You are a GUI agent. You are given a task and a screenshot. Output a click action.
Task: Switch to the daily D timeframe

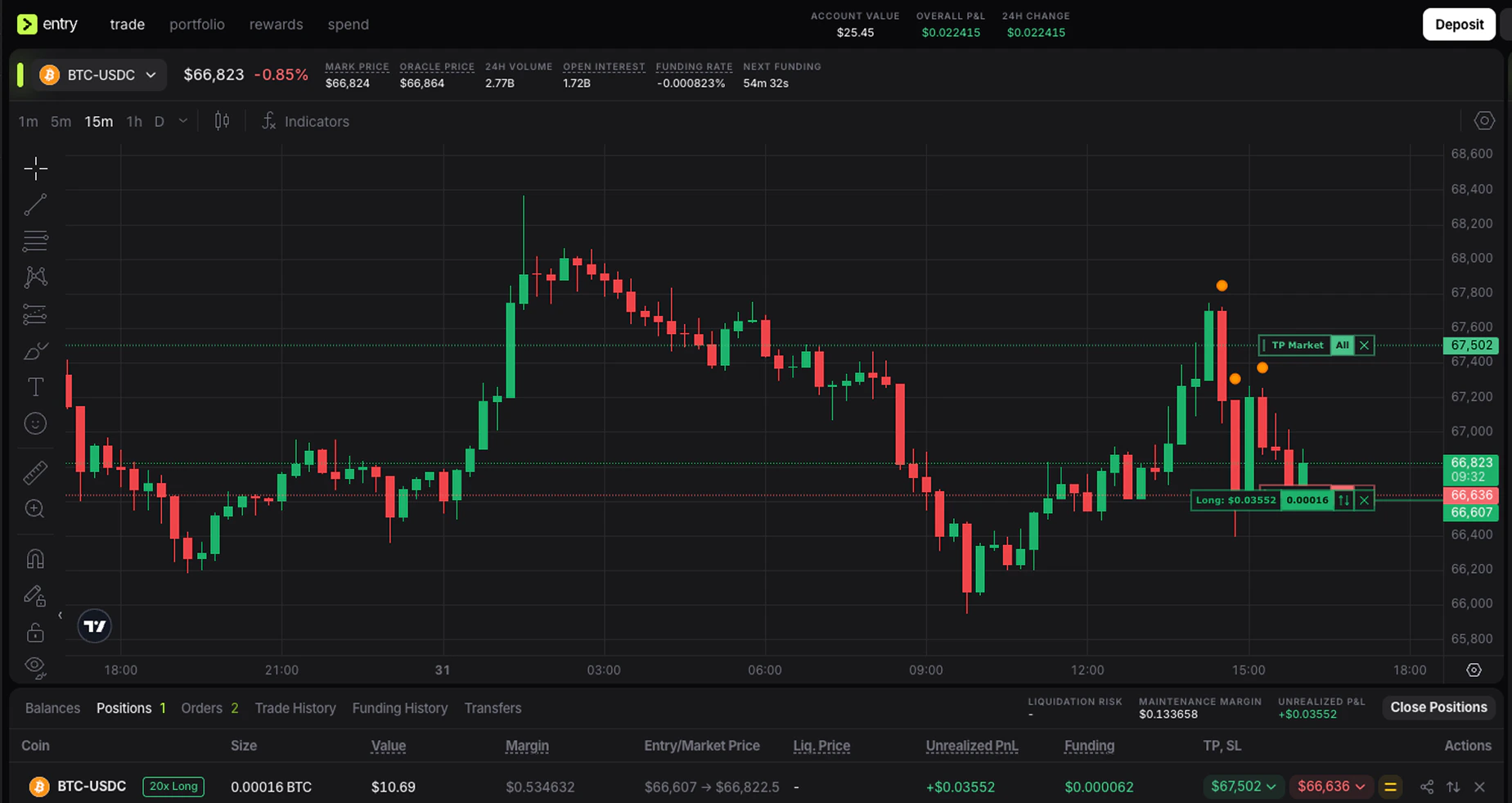160,121
